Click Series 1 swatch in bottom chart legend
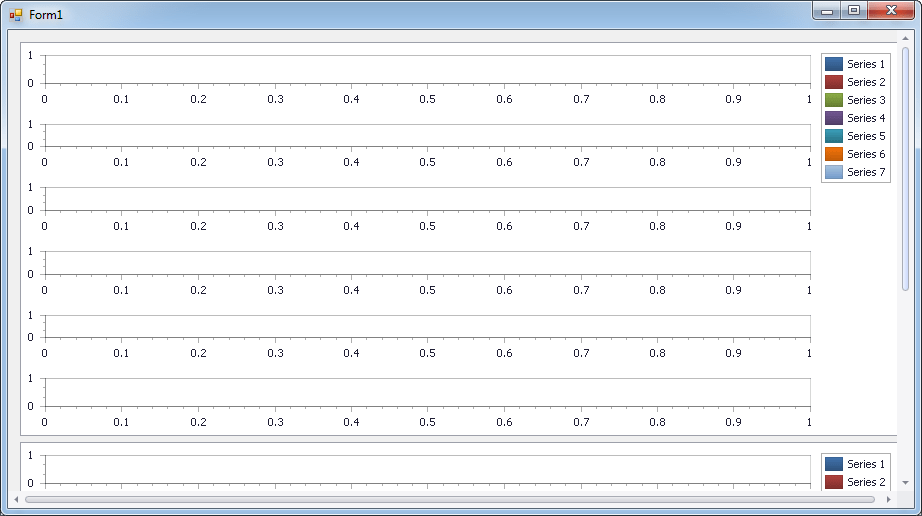The height and width of the screenshot is (516, 922). [x=834, y=464]
